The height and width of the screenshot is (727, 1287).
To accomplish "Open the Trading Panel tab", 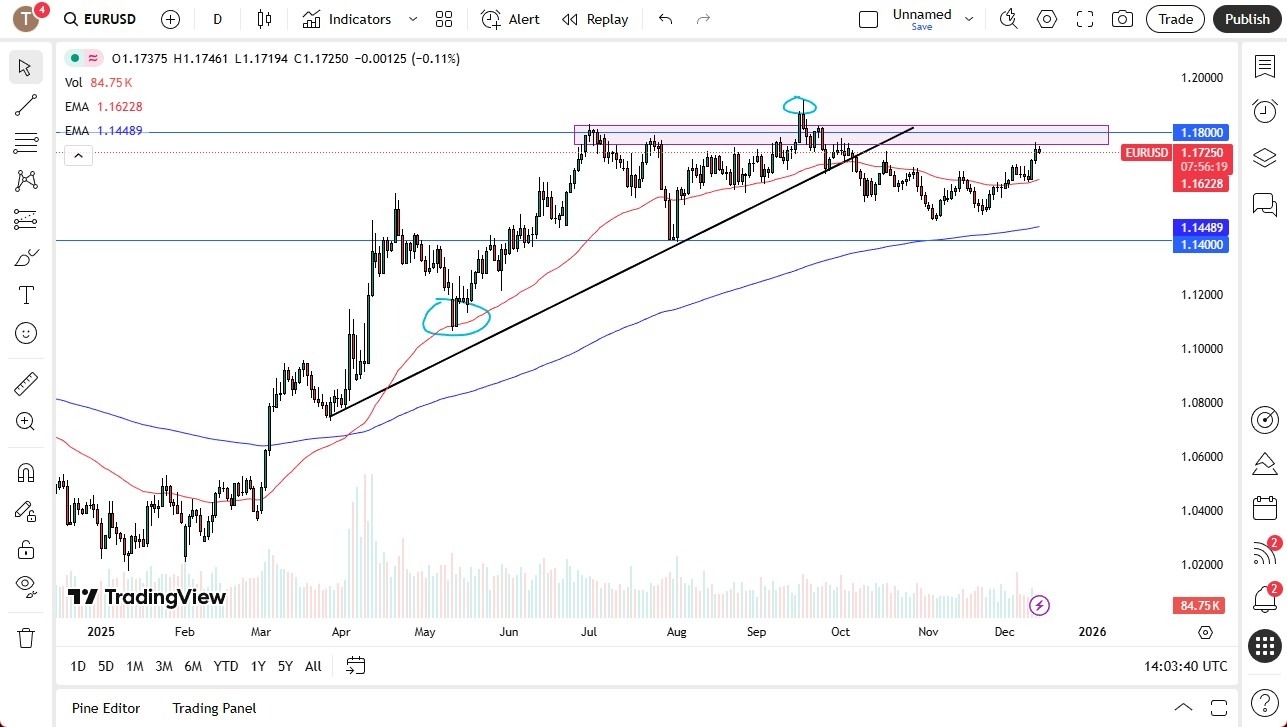I will pyautogui.click(x=213, y=708).
